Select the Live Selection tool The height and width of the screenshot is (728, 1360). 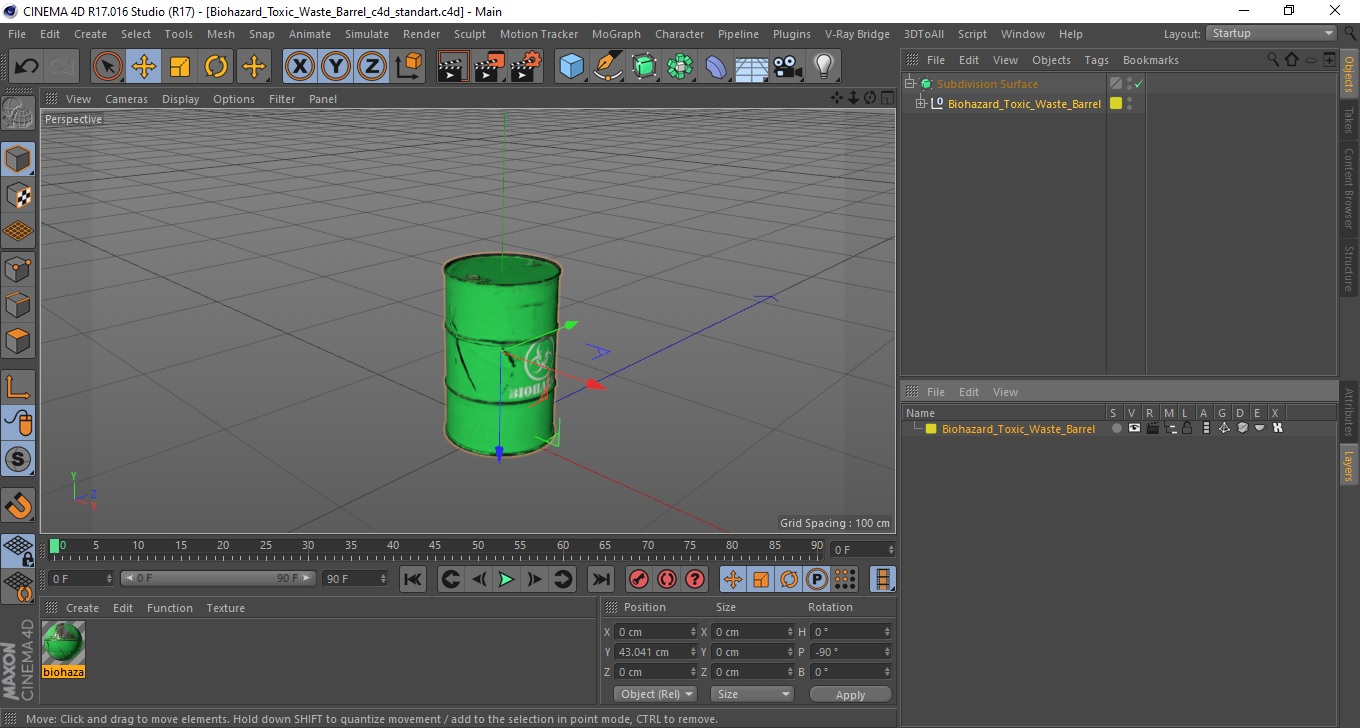(x=108, y=67)
